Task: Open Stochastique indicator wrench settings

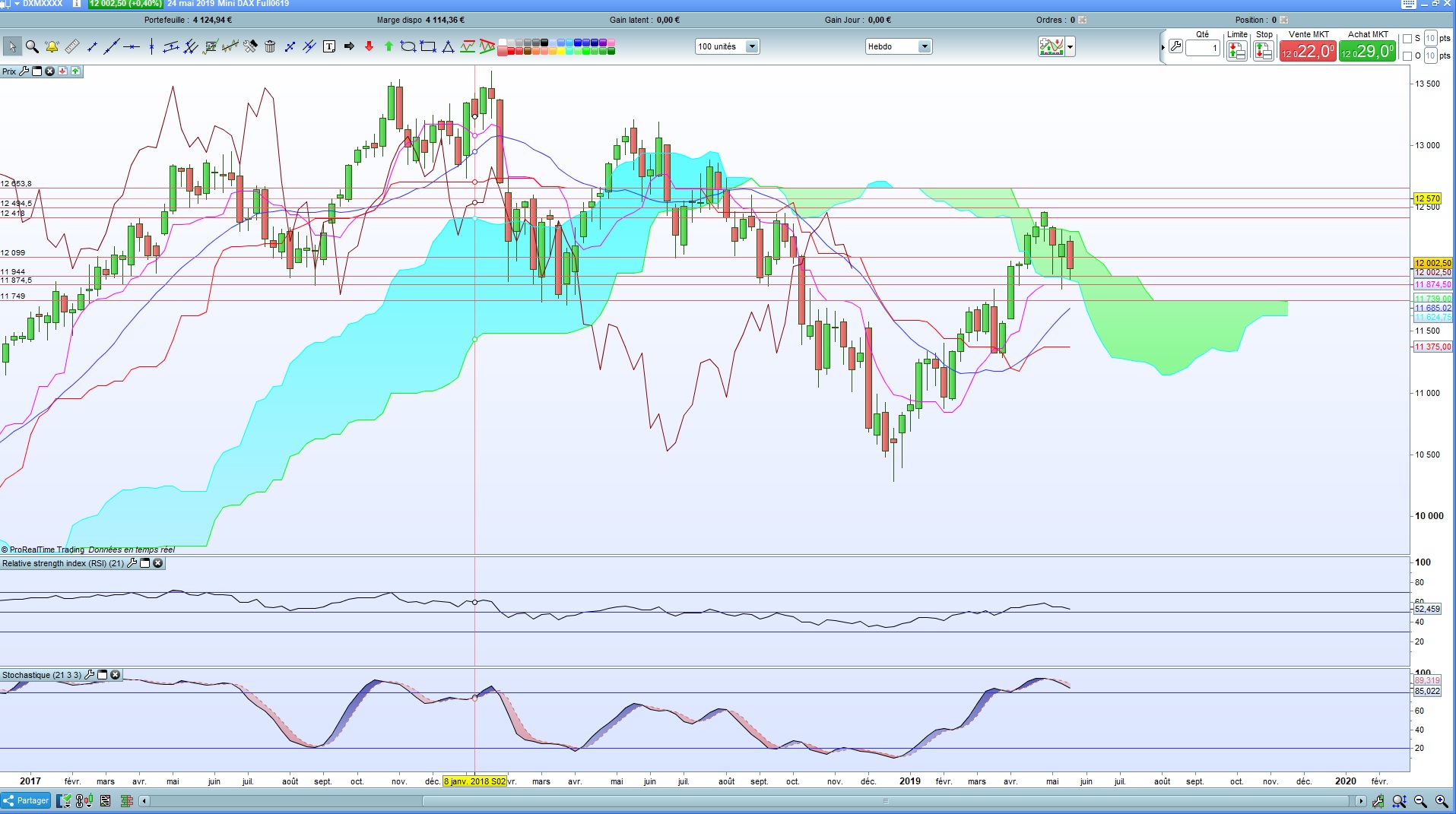Action: (x=89, y=675)
